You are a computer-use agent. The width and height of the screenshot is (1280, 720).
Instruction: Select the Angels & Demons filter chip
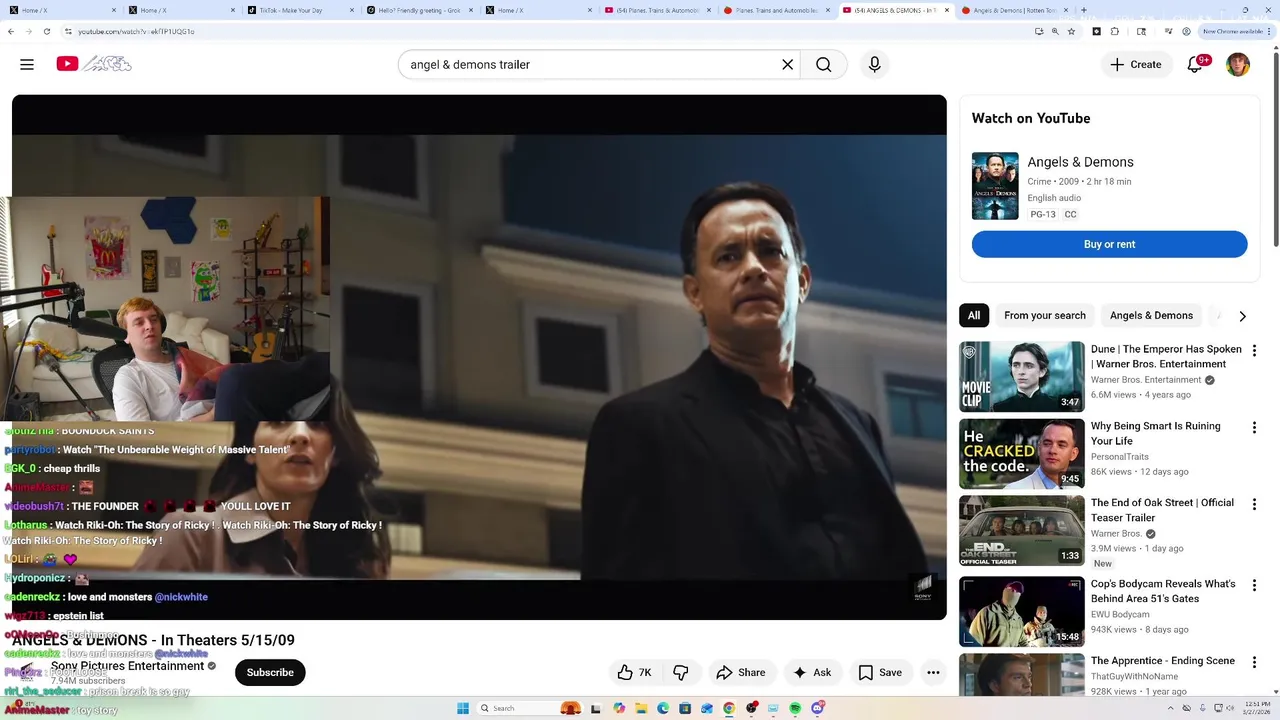tap(1151, 315)
